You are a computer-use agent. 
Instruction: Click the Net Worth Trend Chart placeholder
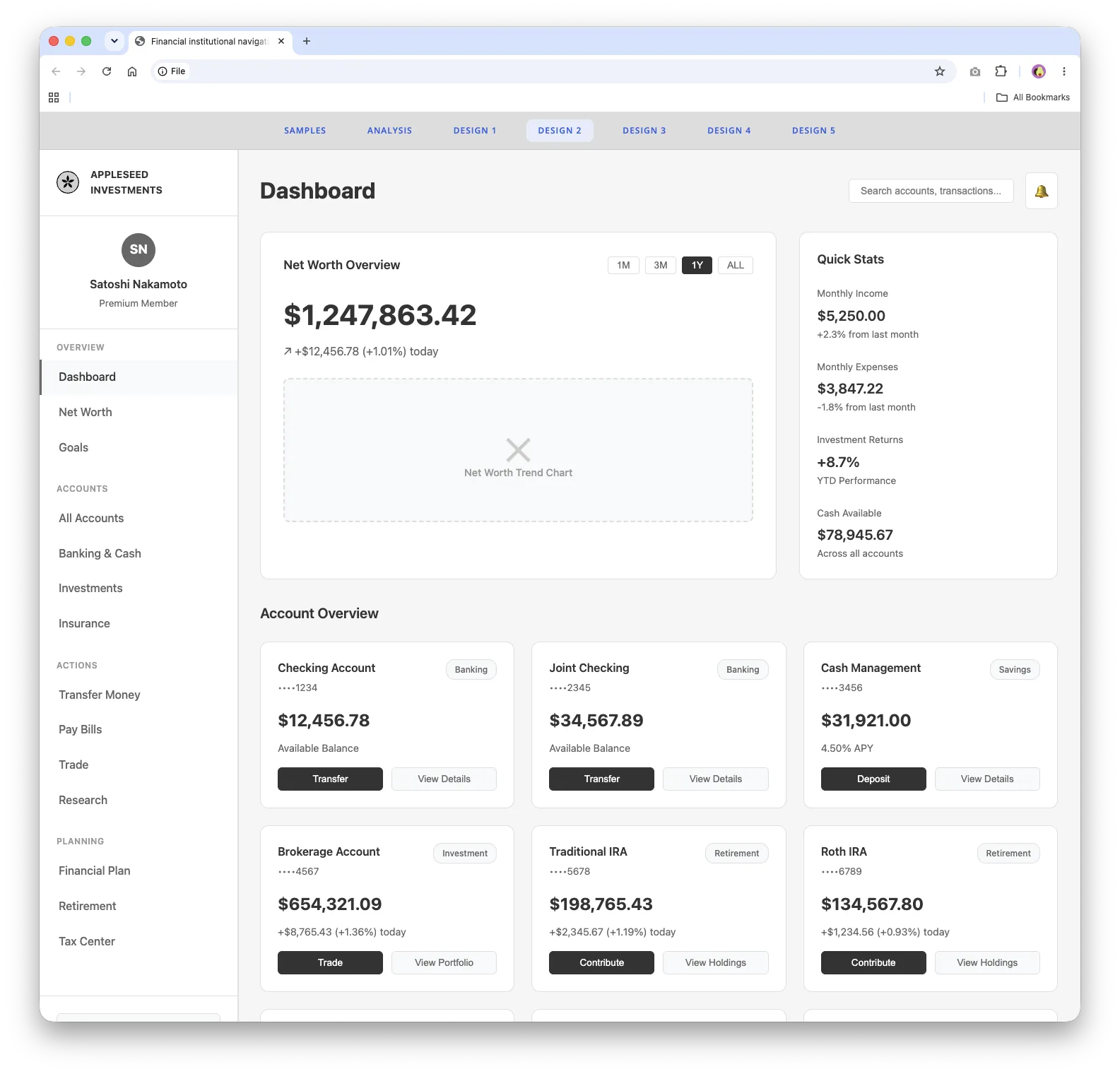[x=518, y=450]
